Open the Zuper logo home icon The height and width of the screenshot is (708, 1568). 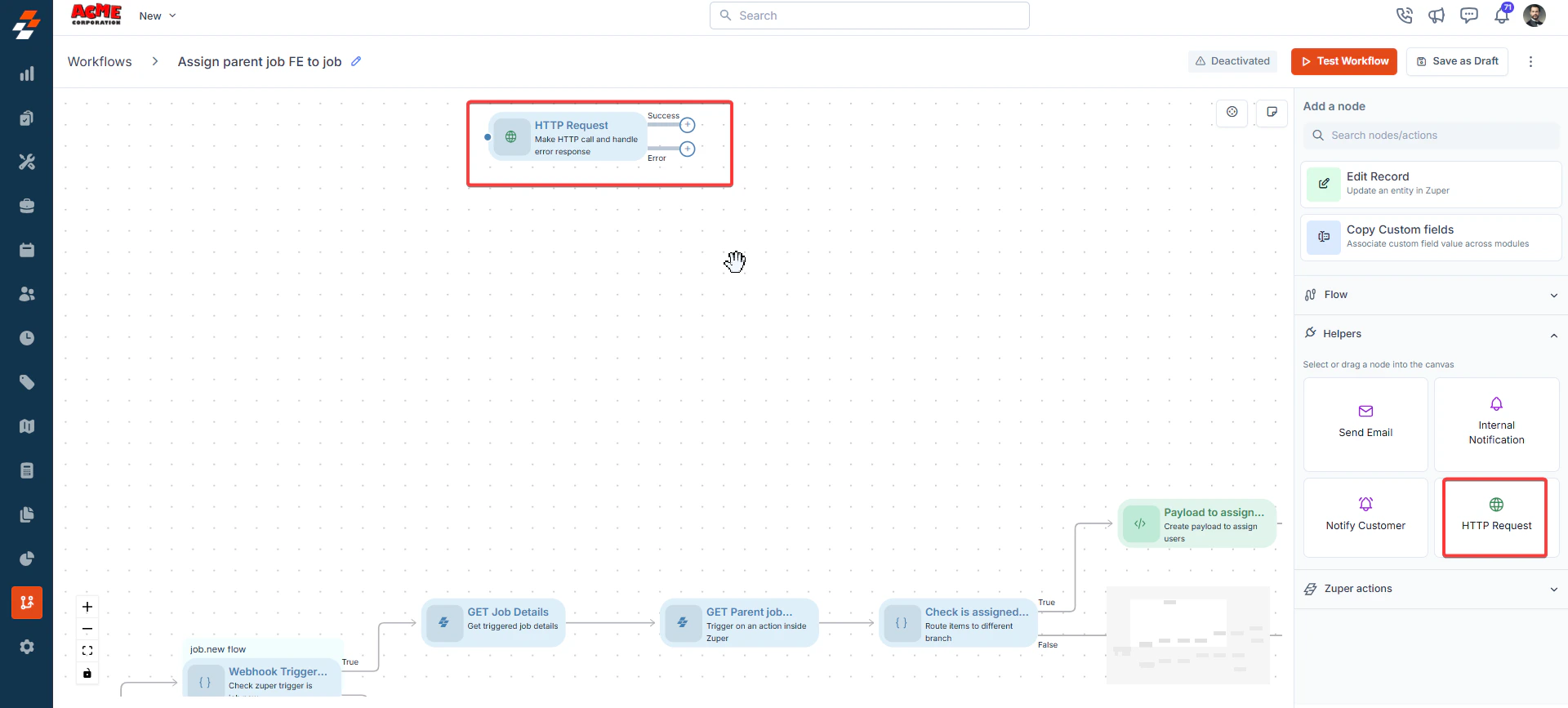pos(26,24)
